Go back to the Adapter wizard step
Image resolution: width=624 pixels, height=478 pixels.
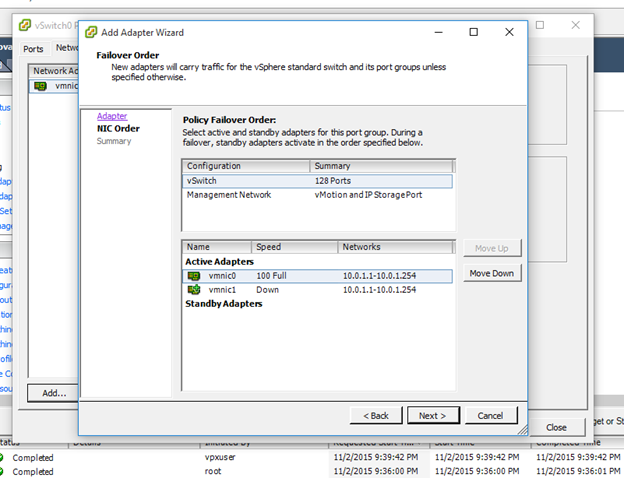(112, 116)
